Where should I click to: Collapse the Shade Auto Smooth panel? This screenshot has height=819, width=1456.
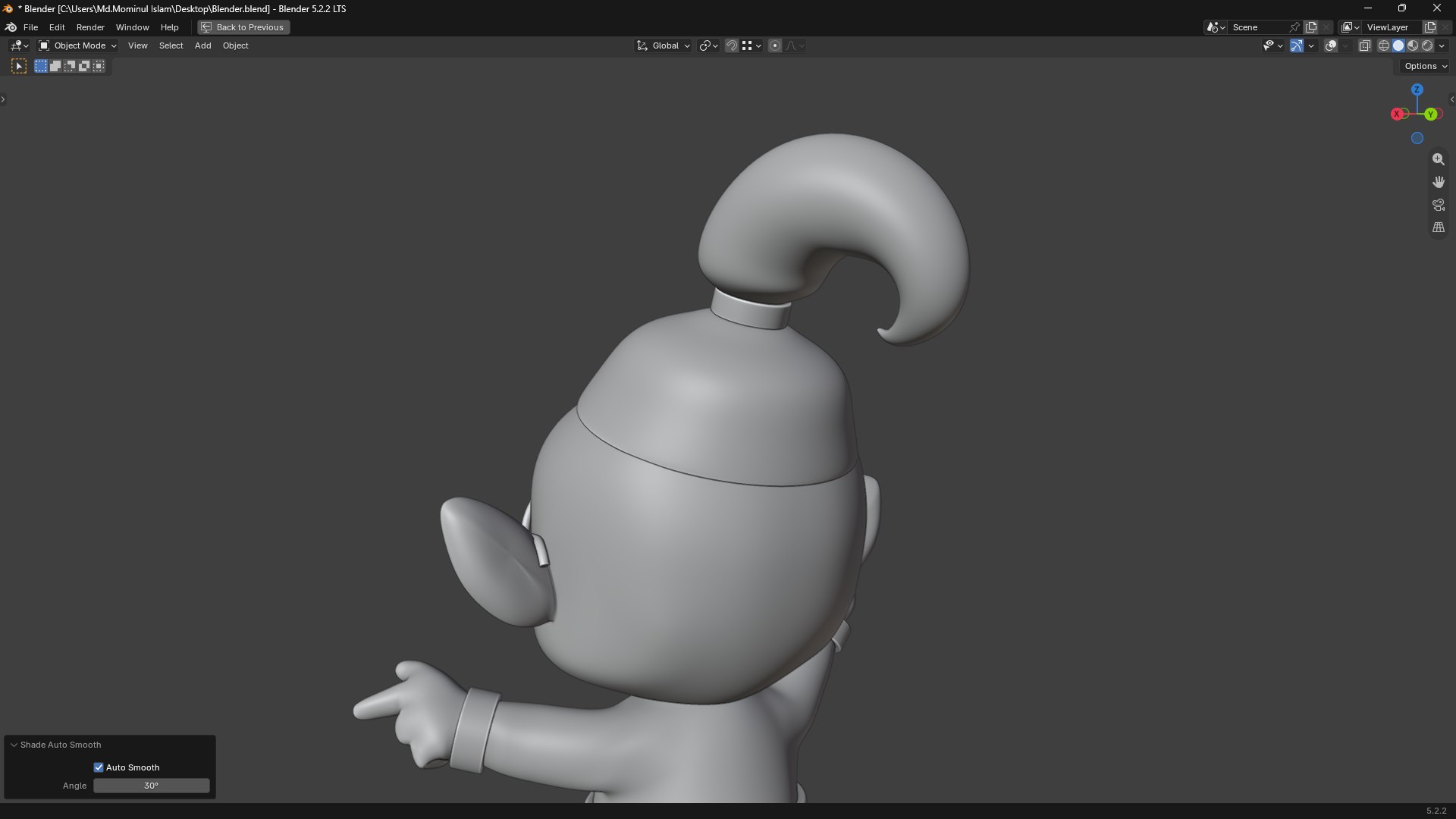click(x=14, y=745)
